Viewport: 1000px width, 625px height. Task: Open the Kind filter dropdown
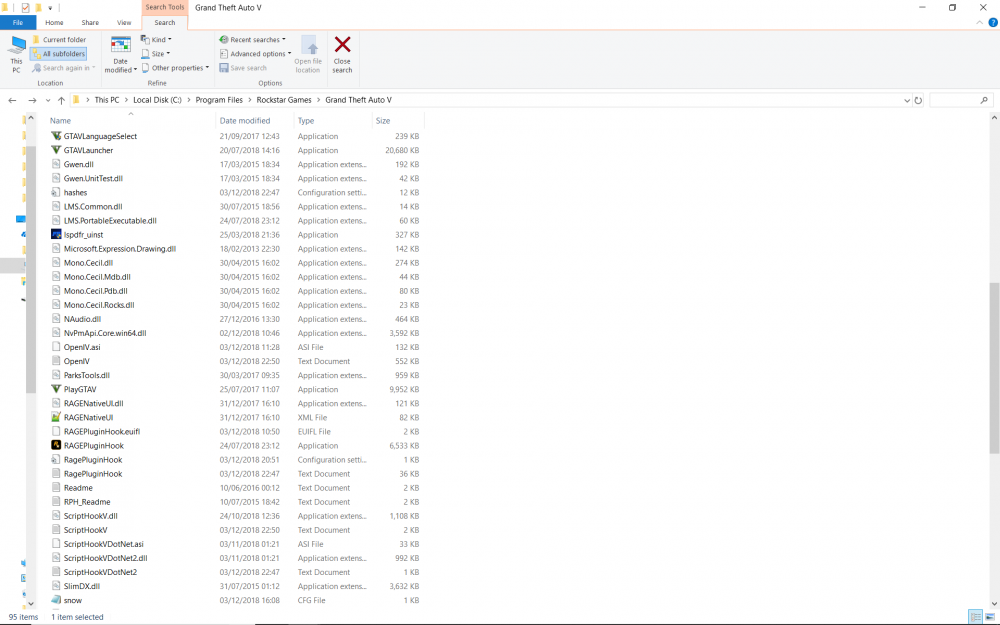pos(156,40)
